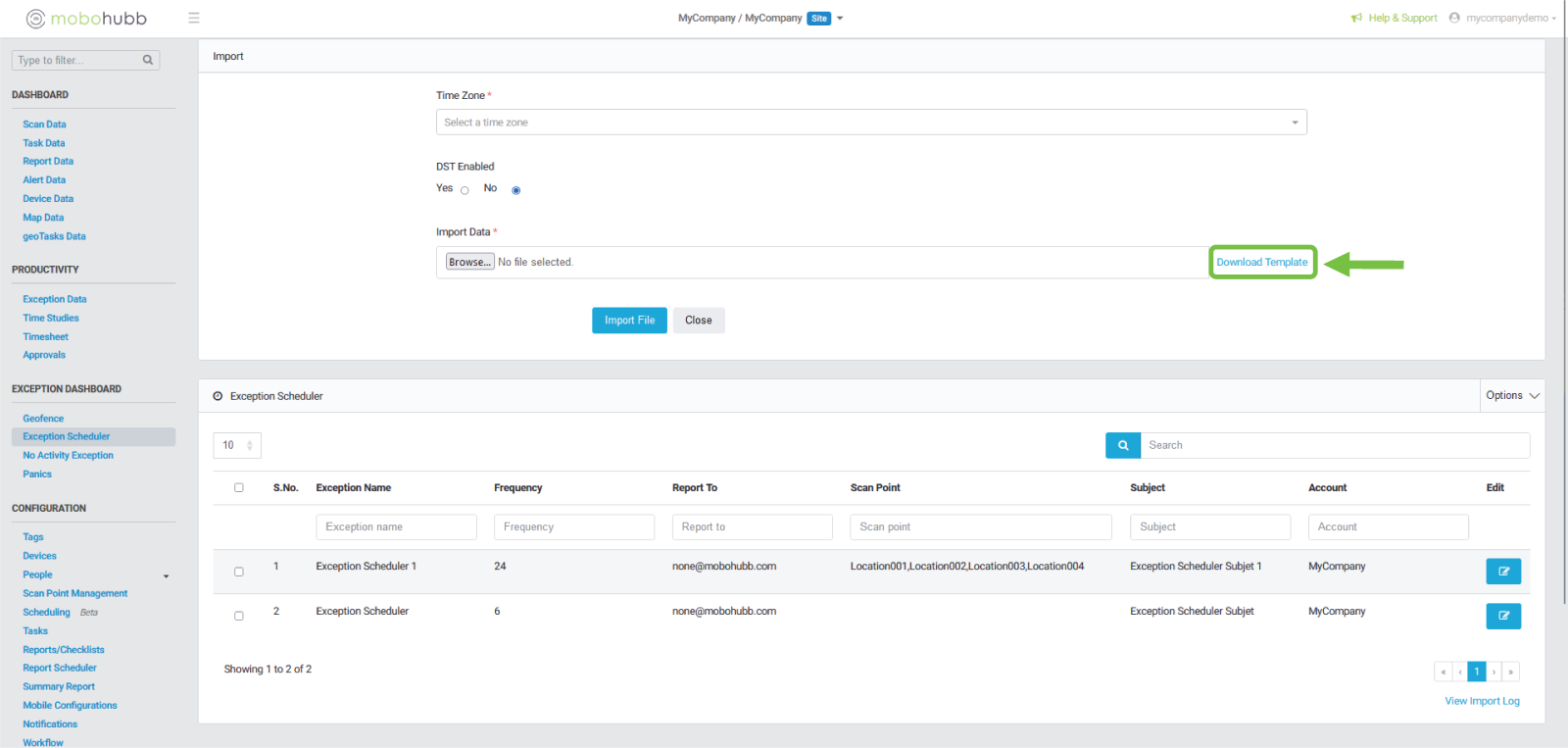Open the Time Zone dropdown

tap(870, 123)
